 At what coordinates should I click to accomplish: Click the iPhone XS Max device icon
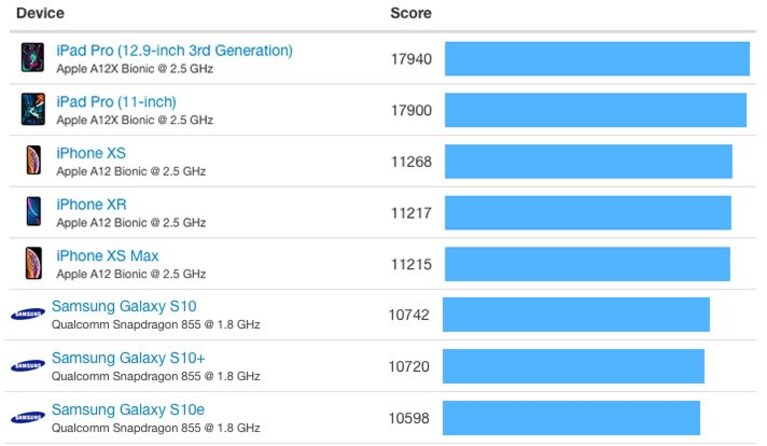click(x=34, y=263)
